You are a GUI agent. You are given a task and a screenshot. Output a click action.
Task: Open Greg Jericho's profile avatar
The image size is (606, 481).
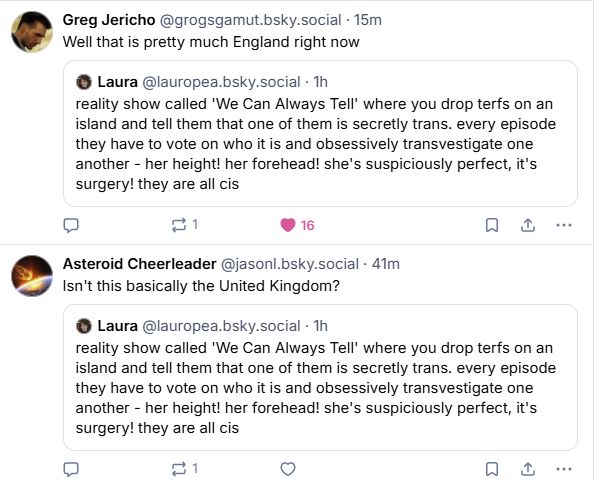coord(32,32)
